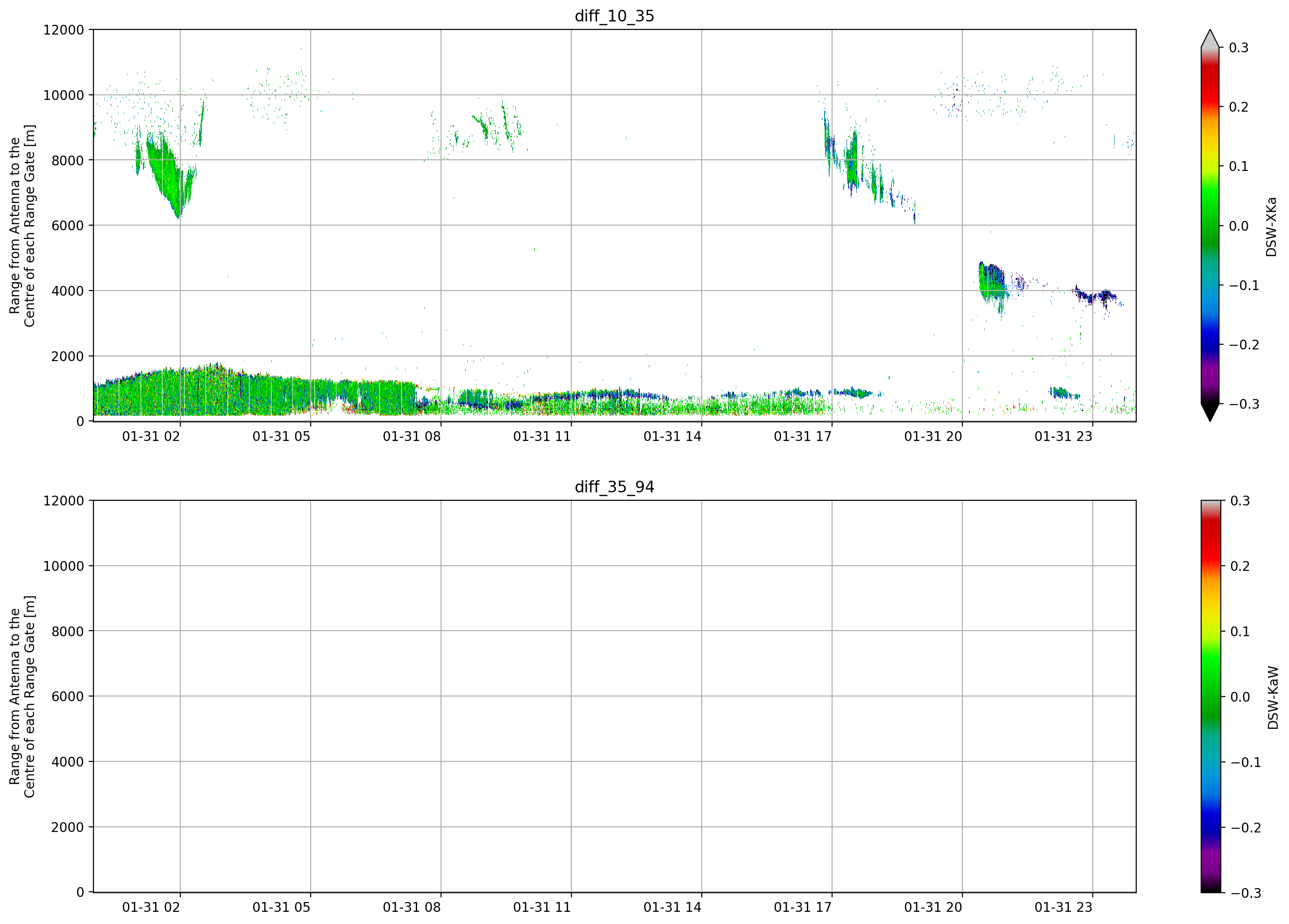This screenshot has height=924, width=1289.
Task: Click '01-31 02' tick under diff_10_35 plot
Action: click(151, 436)
